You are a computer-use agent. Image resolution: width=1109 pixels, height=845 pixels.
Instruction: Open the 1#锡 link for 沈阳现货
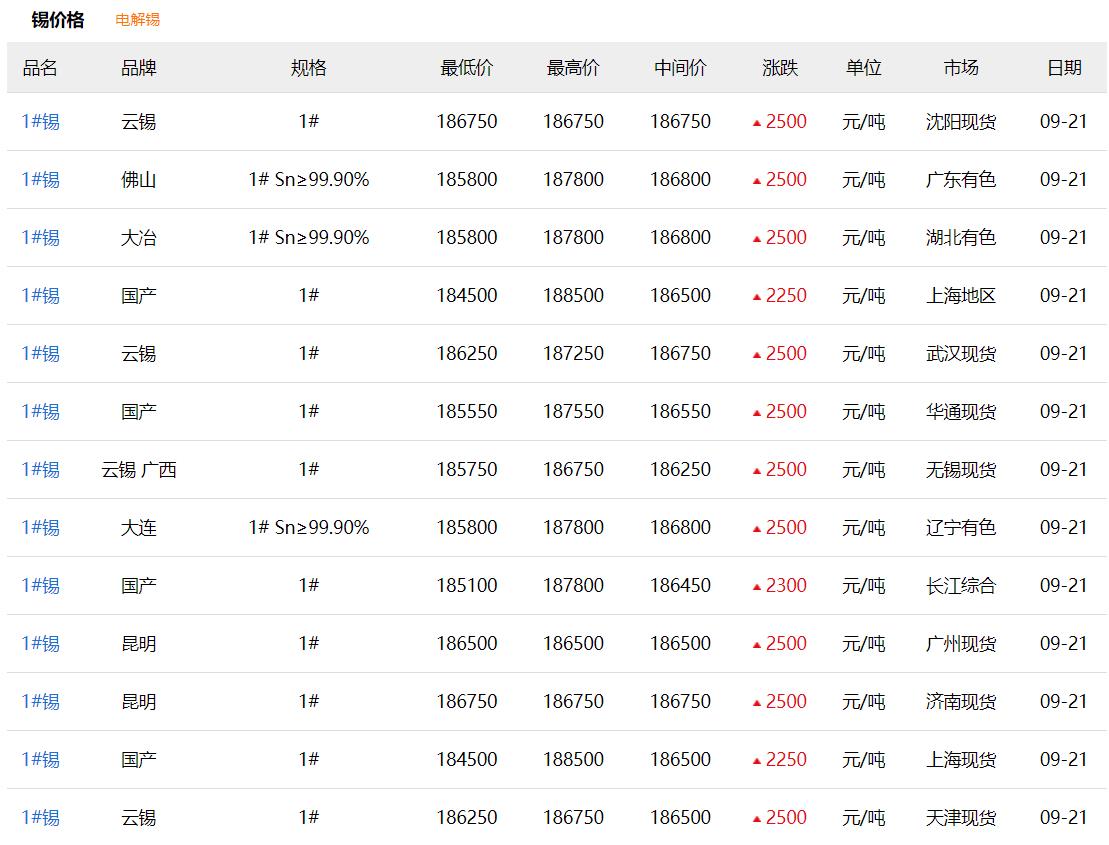pos(40,122)
